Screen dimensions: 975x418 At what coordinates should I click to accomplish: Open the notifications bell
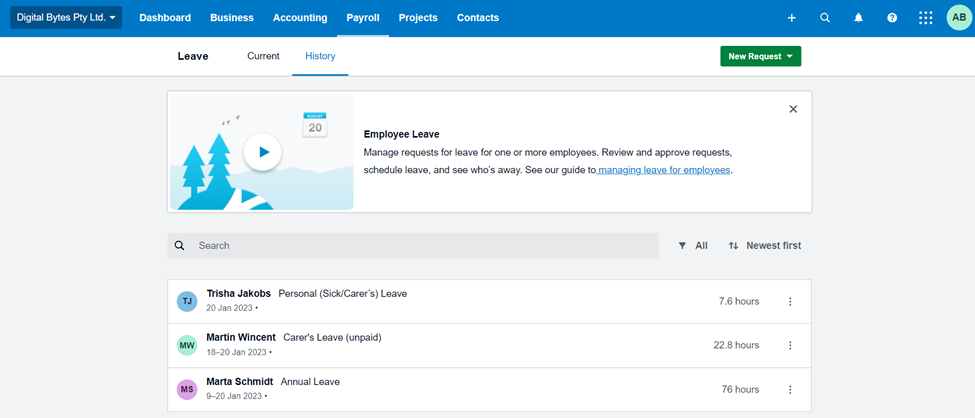click(x=859, y=18)
